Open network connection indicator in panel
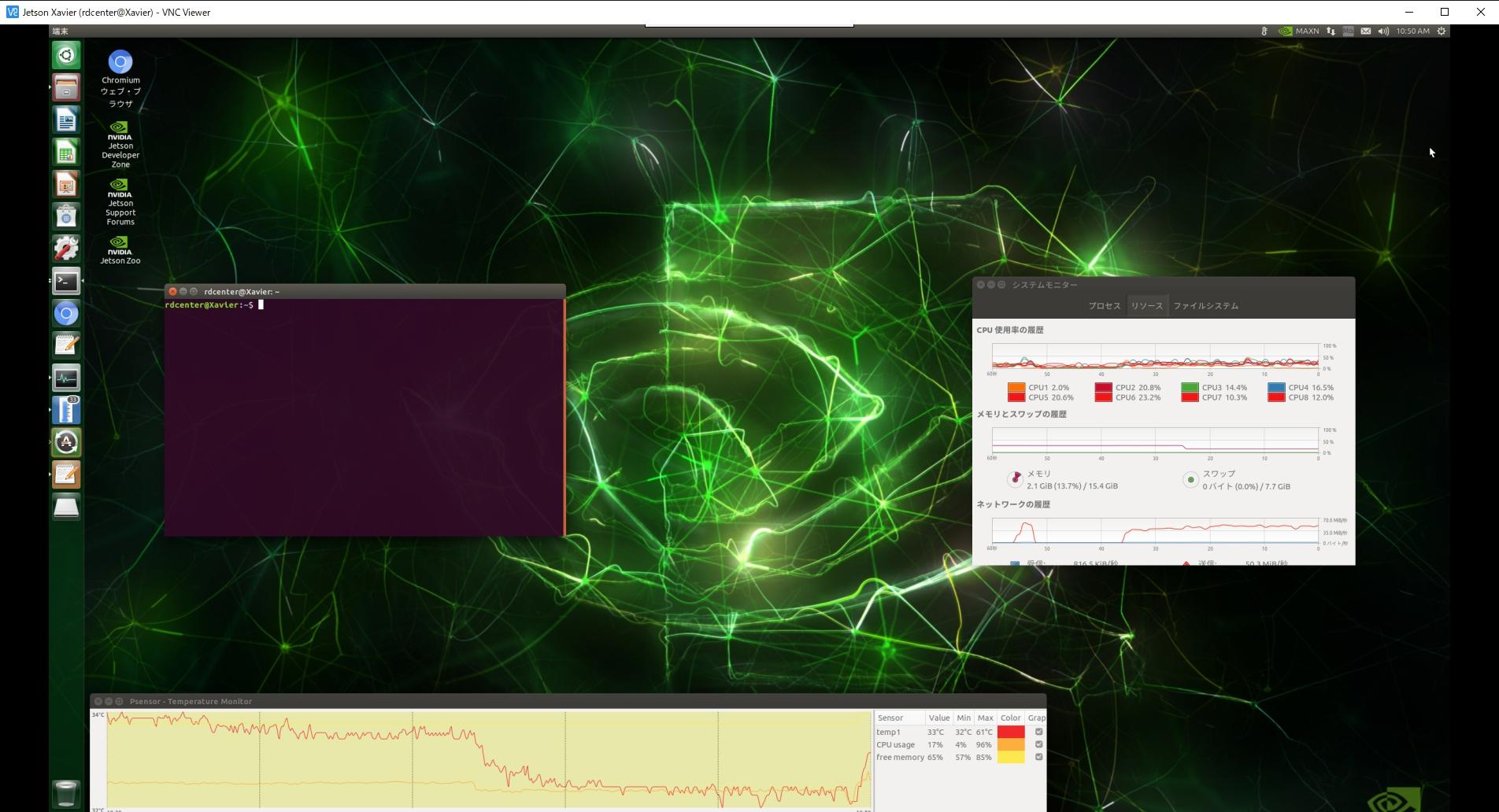 click(x=1331, y=31)
